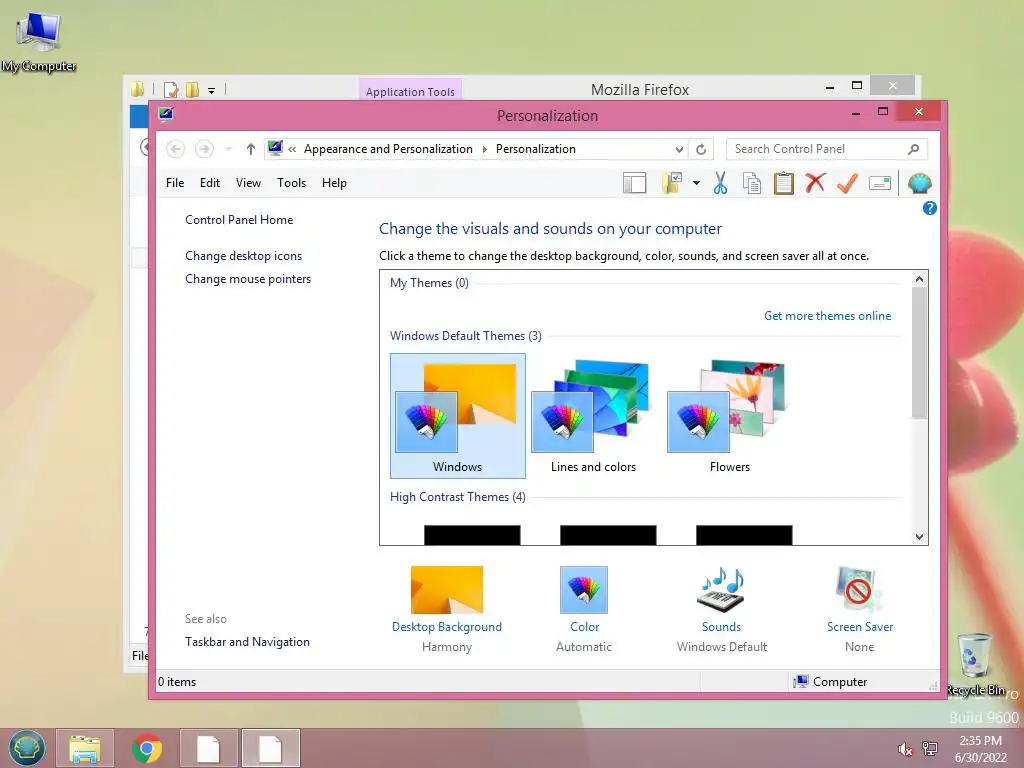Click the red X Delete toolbar icon
Viewport: 1024px width, 768px height.
[x=815, y=184]
